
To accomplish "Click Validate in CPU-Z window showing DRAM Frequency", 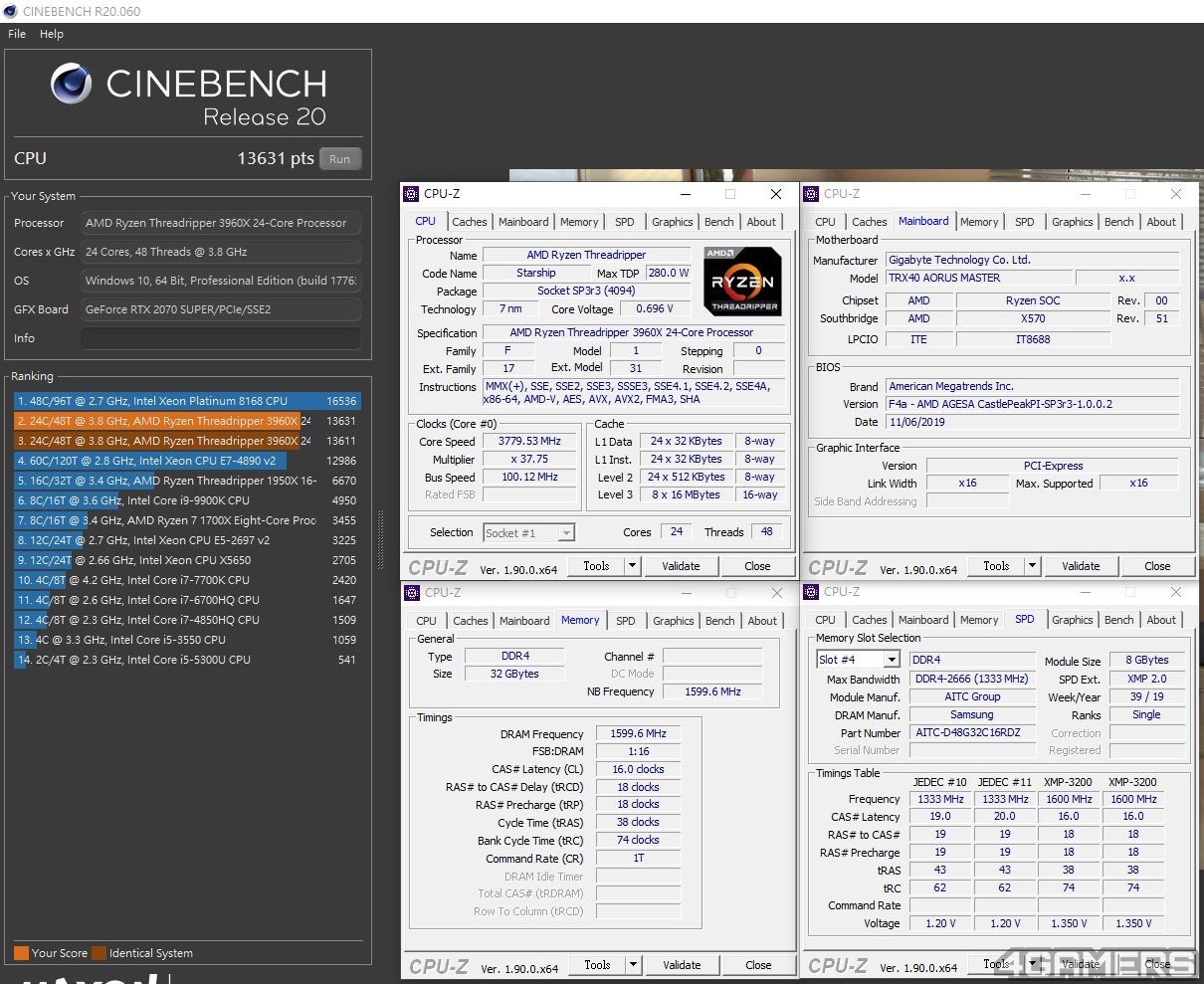I will pyautogui.click(x=682, y=965).
